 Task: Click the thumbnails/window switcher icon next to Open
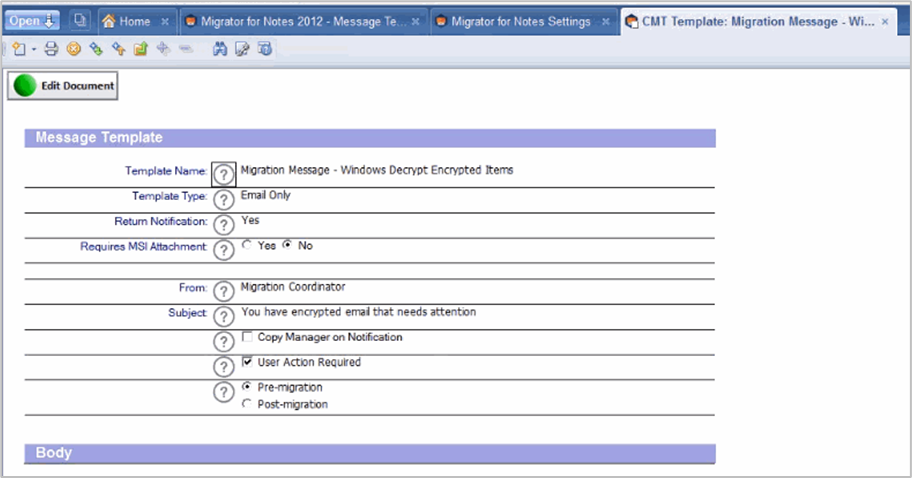[80, 21]
